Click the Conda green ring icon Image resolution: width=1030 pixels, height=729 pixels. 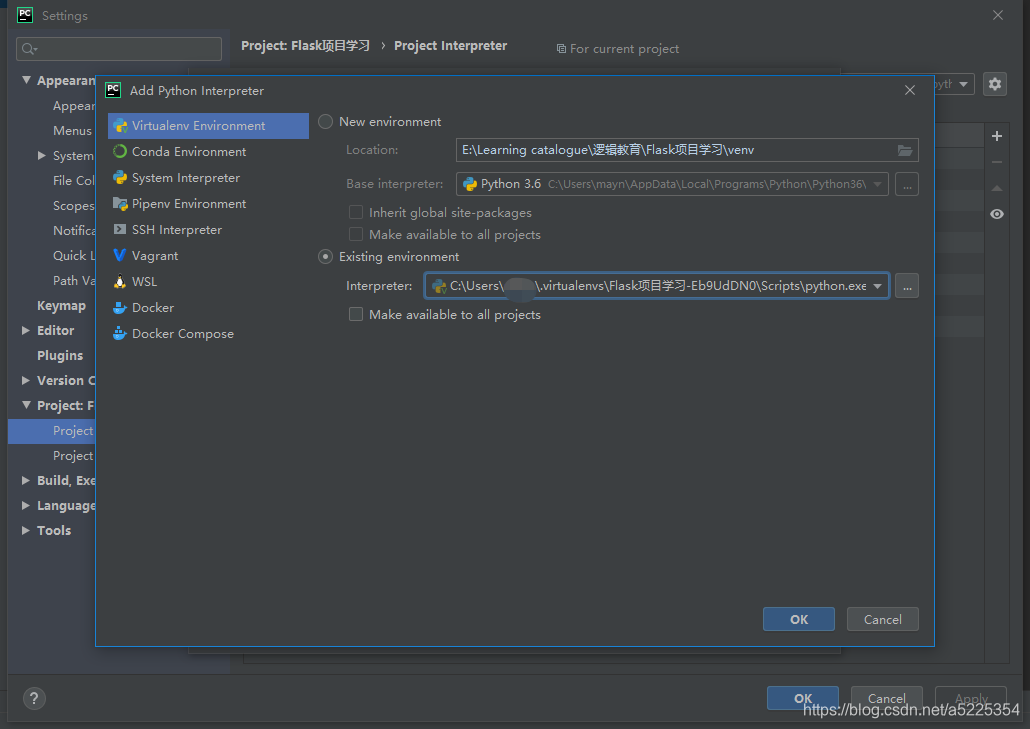point(120,152)
